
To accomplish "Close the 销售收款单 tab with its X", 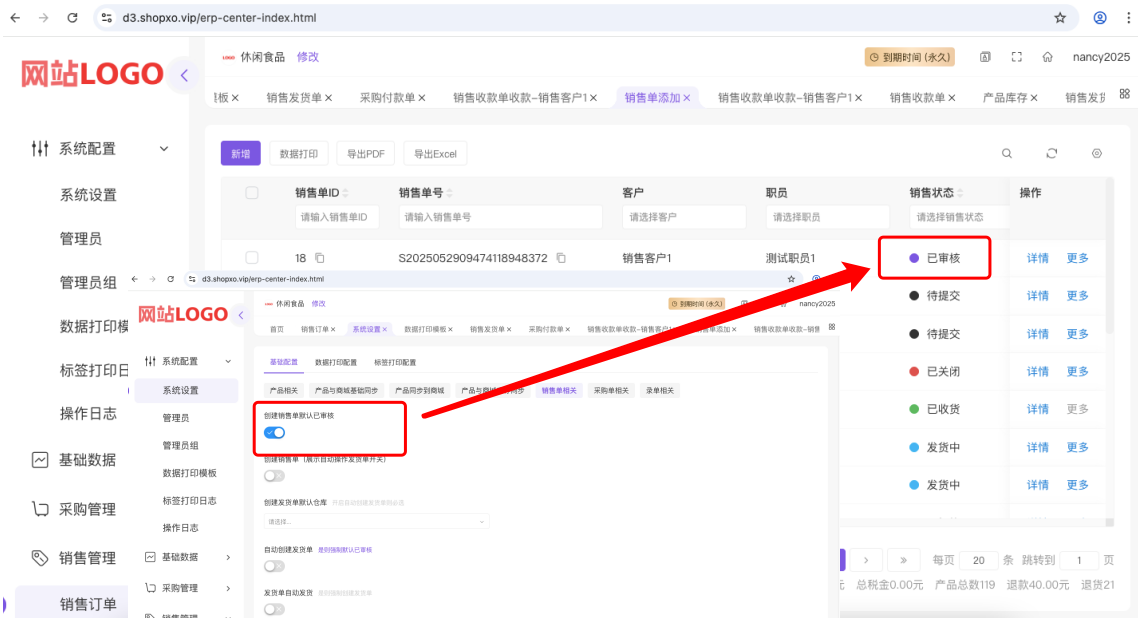I will 951,98.
